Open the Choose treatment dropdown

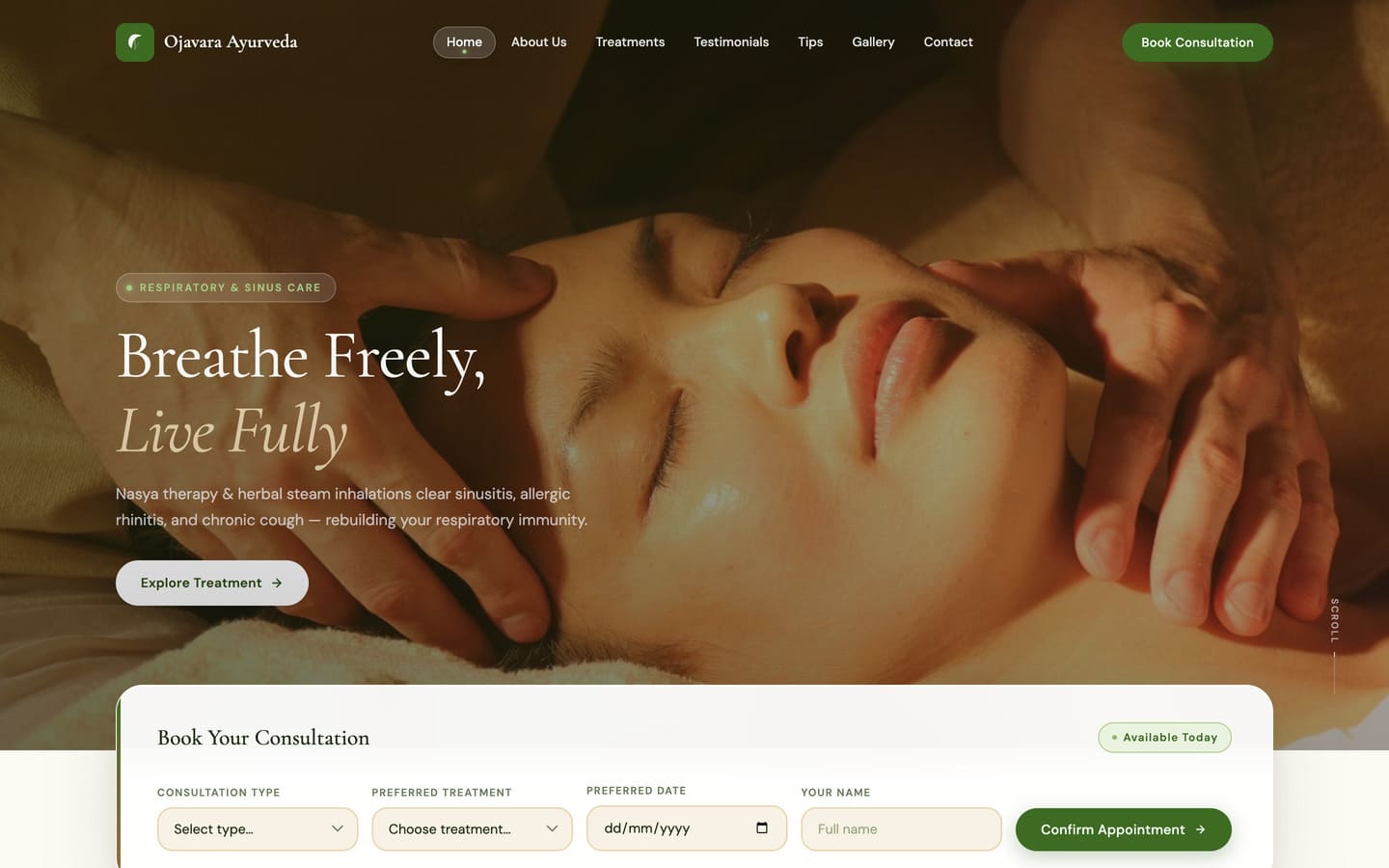coord(472,829)
